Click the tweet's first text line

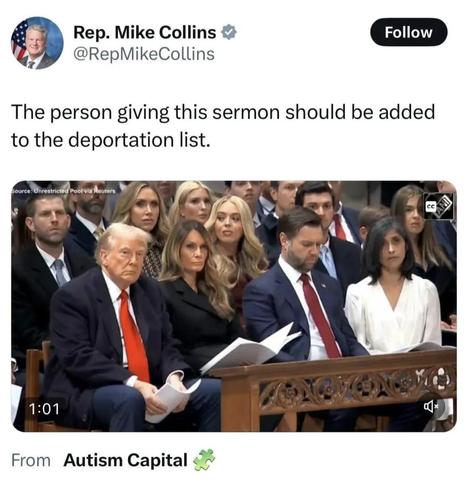pos(223,113)
